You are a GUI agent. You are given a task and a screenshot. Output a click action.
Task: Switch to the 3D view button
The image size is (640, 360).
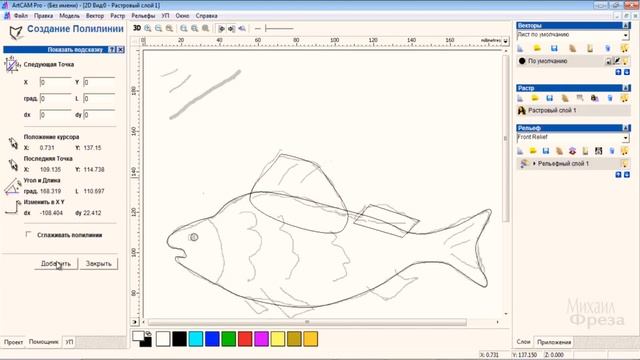[137, 28]
